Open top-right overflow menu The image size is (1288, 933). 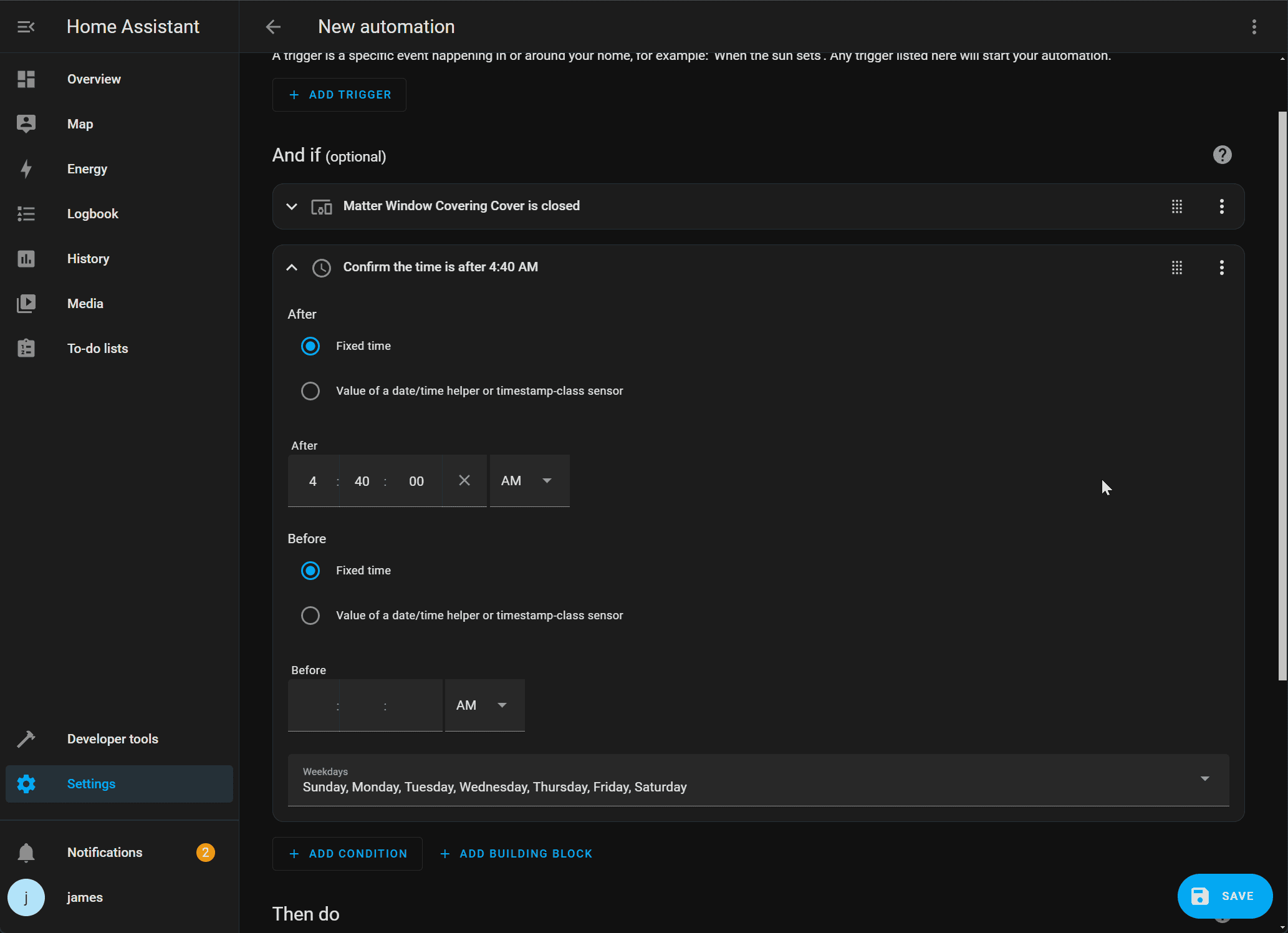(x=1254, y=27)
